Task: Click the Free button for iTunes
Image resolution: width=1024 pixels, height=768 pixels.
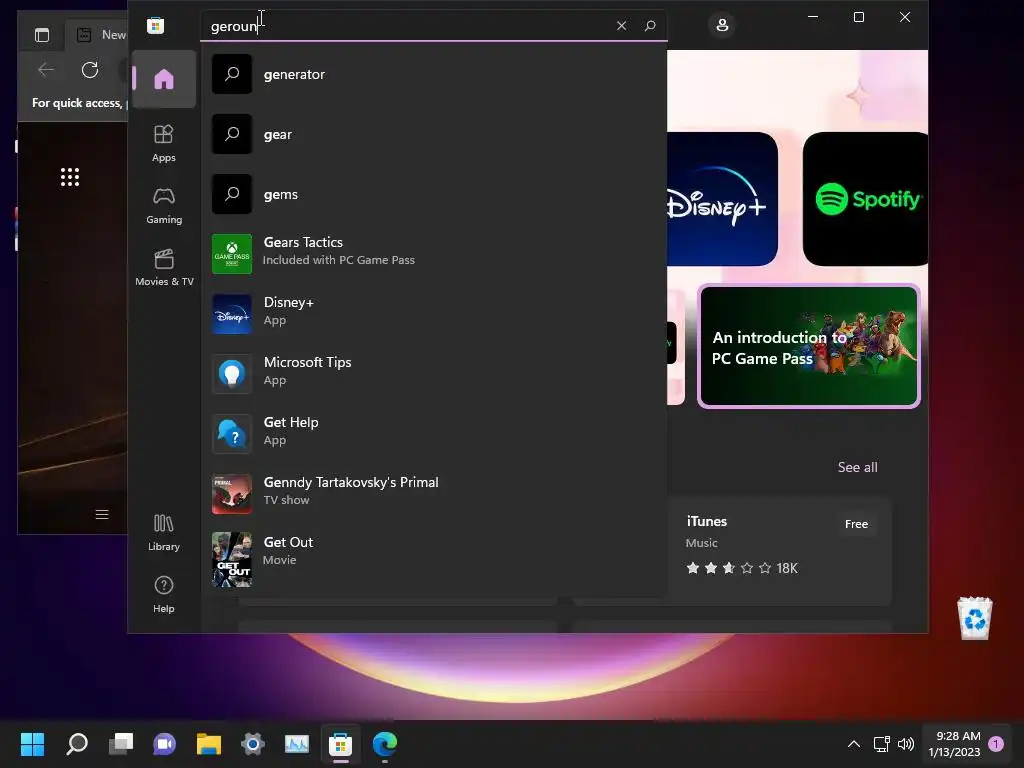Action: coord(856,524)
